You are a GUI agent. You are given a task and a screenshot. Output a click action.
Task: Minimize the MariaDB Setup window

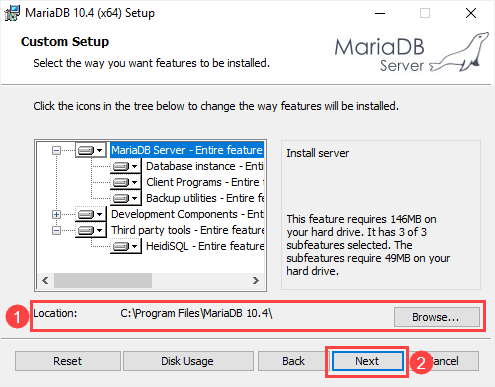click(x=380, y=13)
